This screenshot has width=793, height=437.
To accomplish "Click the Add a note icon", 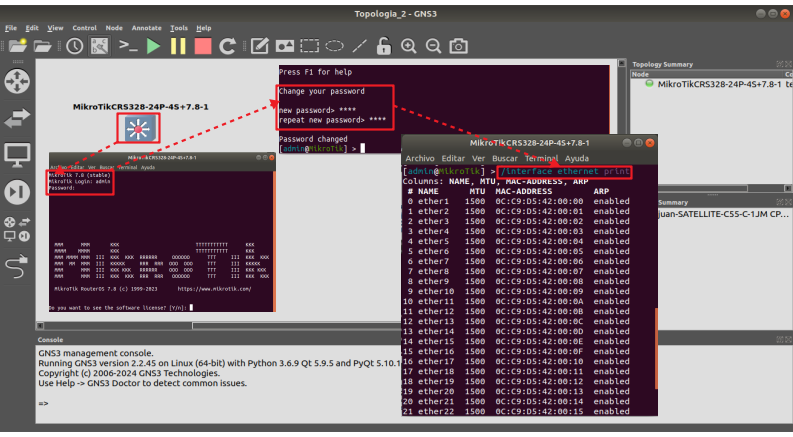I will (259, 46).
